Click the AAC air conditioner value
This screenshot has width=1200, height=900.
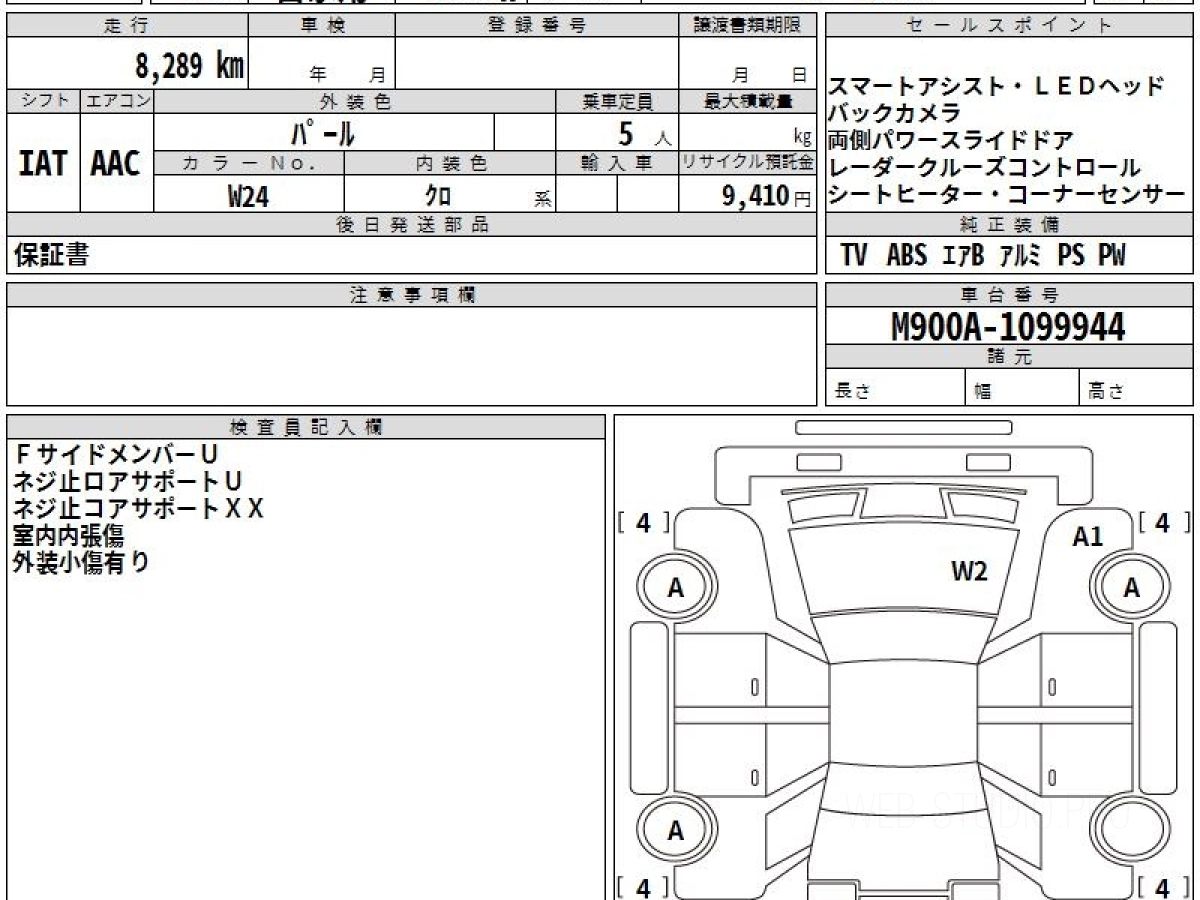[116, 164]
